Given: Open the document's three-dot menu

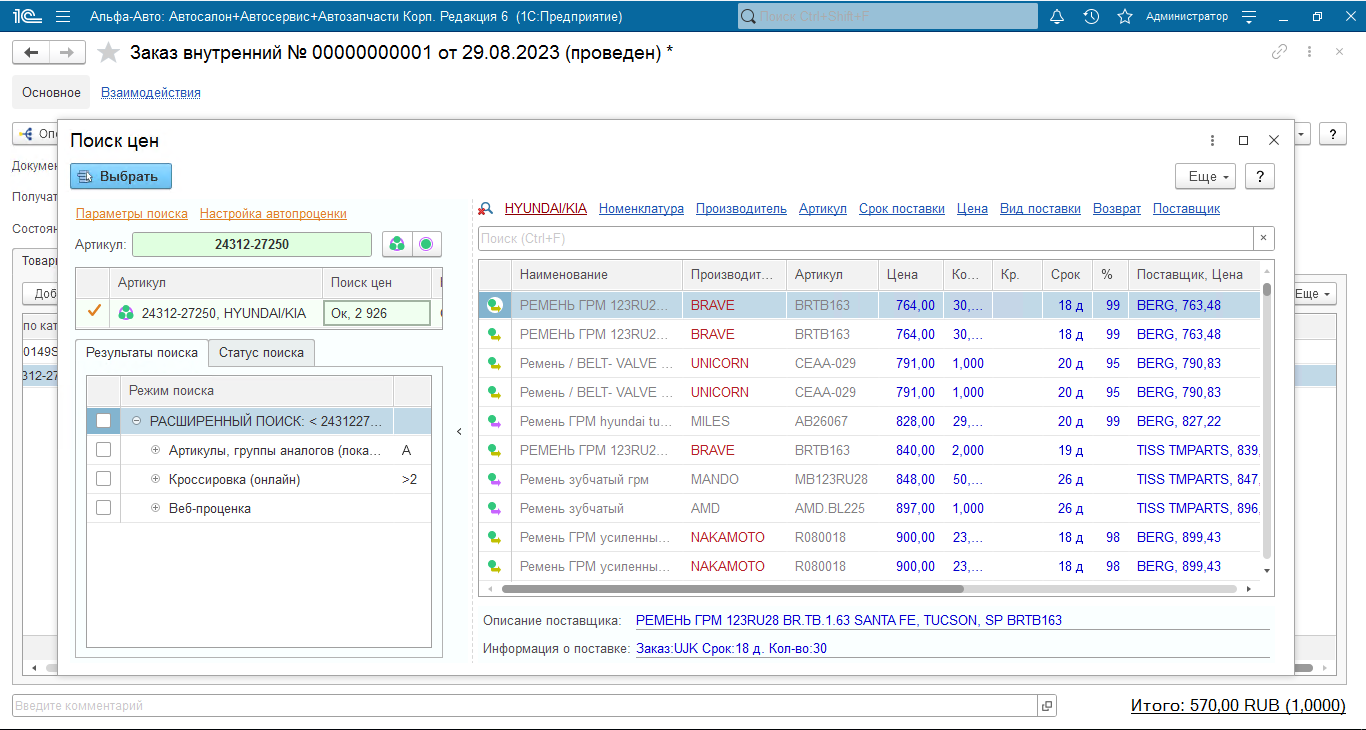Looking at the screenshot, I should click(x=1309, y=53).
